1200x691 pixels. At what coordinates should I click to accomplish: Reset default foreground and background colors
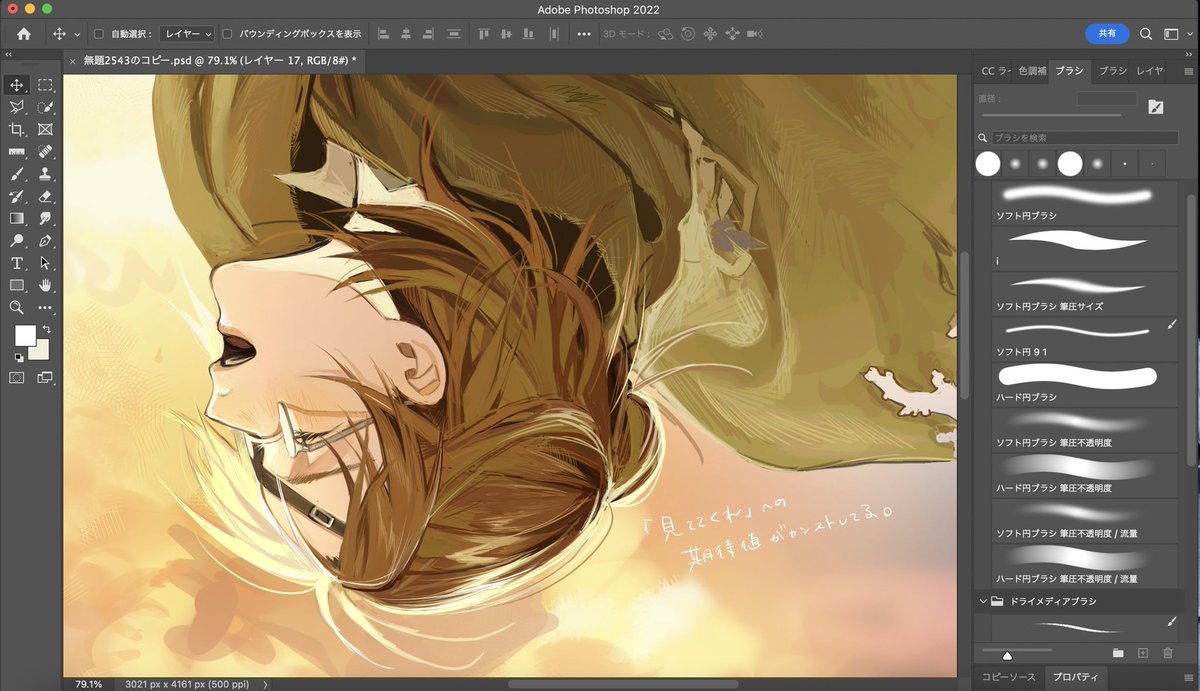[18, 357]
